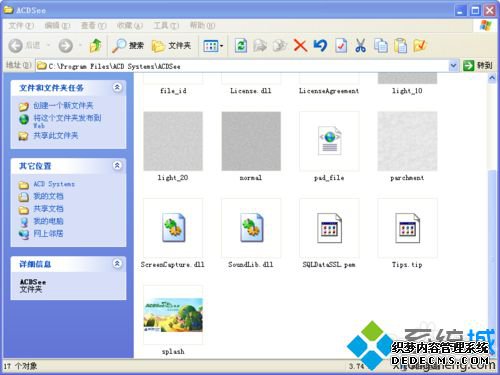Screen dimensions: 500x375
Task: Open the File menu
Action: [x=21, y=25]
